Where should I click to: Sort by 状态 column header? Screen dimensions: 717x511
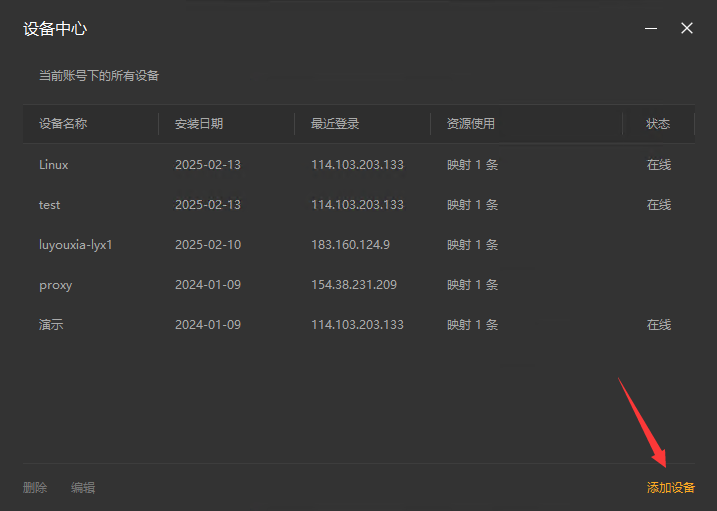[658, 124]
